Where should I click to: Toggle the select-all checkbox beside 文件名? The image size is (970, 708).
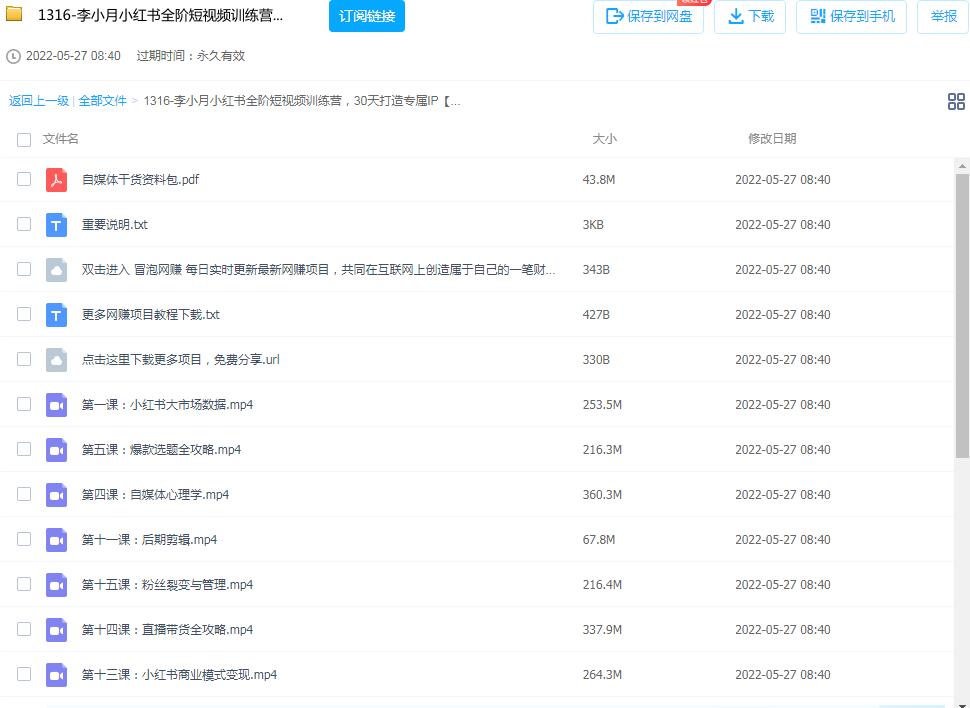[x=24, y=139]
